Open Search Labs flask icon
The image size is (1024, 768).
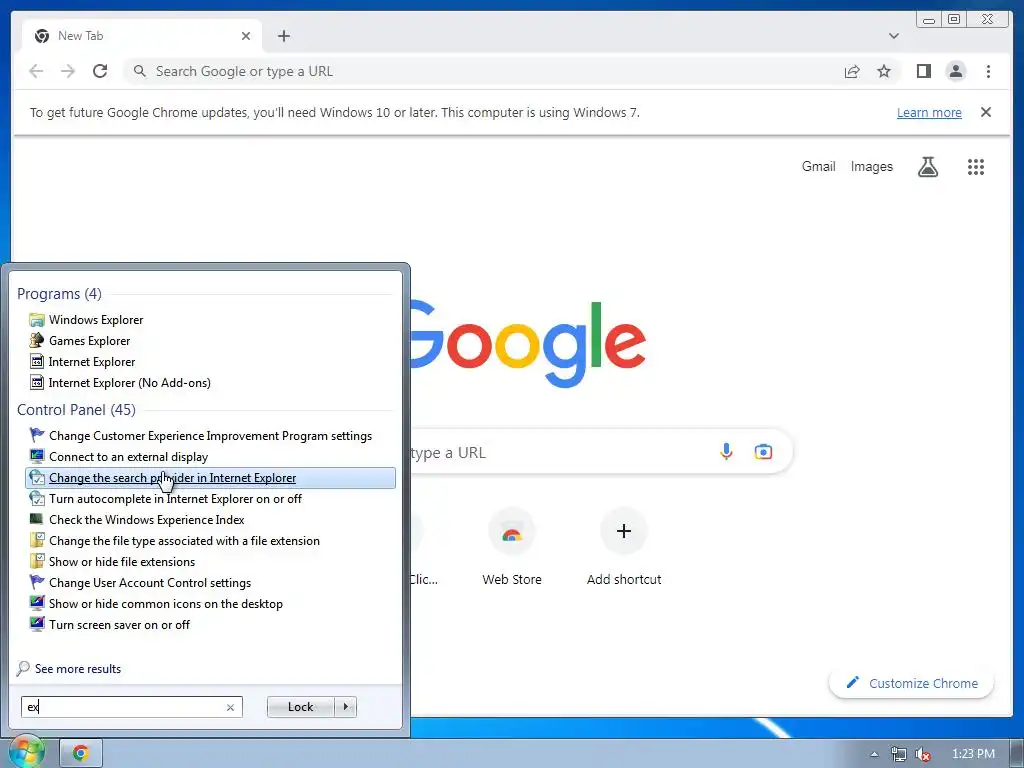tap(927, 167)
